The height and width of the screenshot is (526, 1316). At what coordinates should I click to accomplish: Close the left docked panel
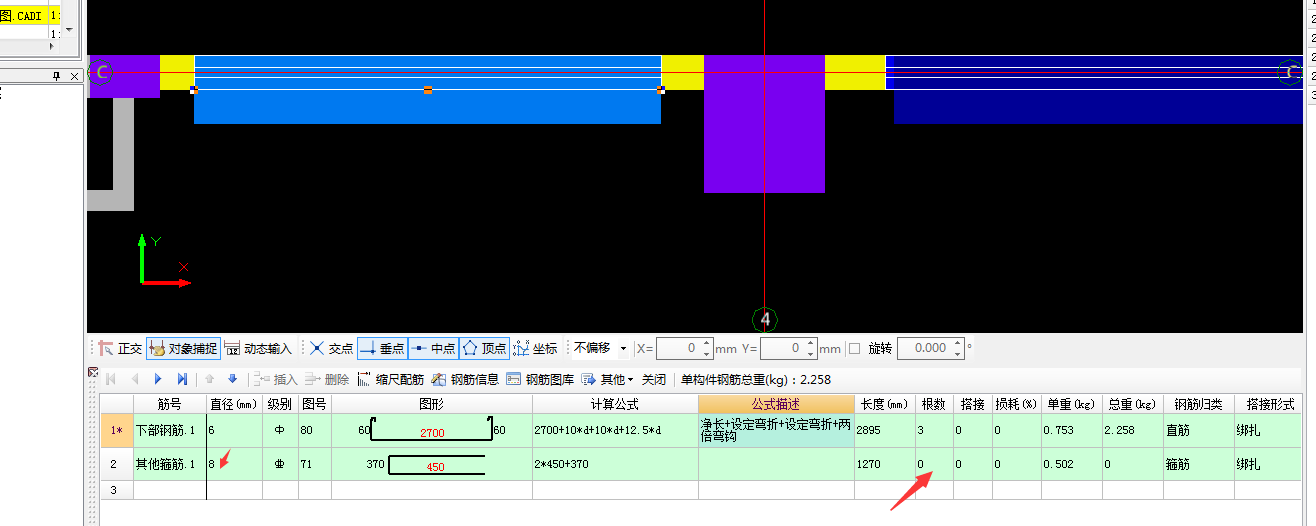(73, 77)
